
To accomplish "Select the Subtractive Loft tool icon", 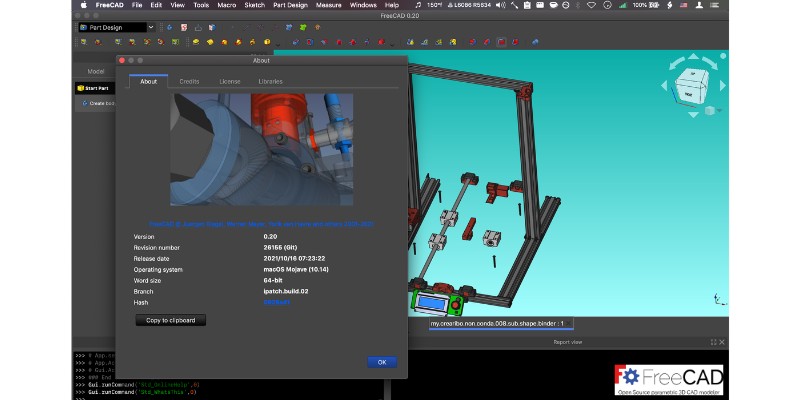I will tap(339, 42).
